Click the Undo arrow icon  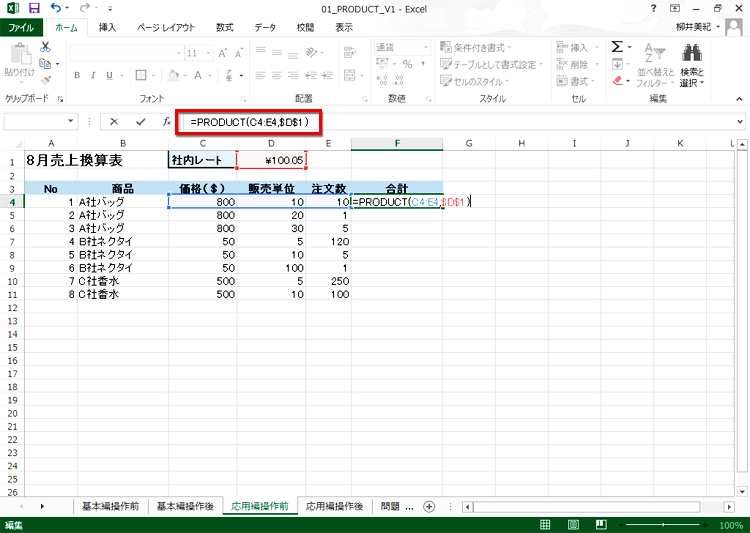pos(56,8)
